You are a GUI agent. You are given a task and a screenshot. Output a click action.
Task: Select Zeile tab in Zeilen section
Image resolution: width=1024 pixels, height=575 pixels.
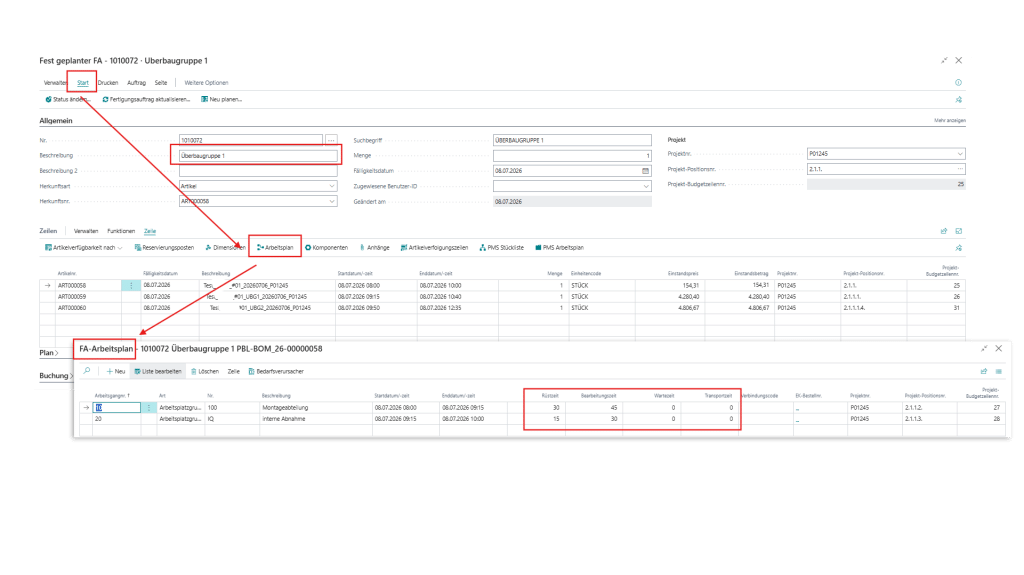[150, 231]
